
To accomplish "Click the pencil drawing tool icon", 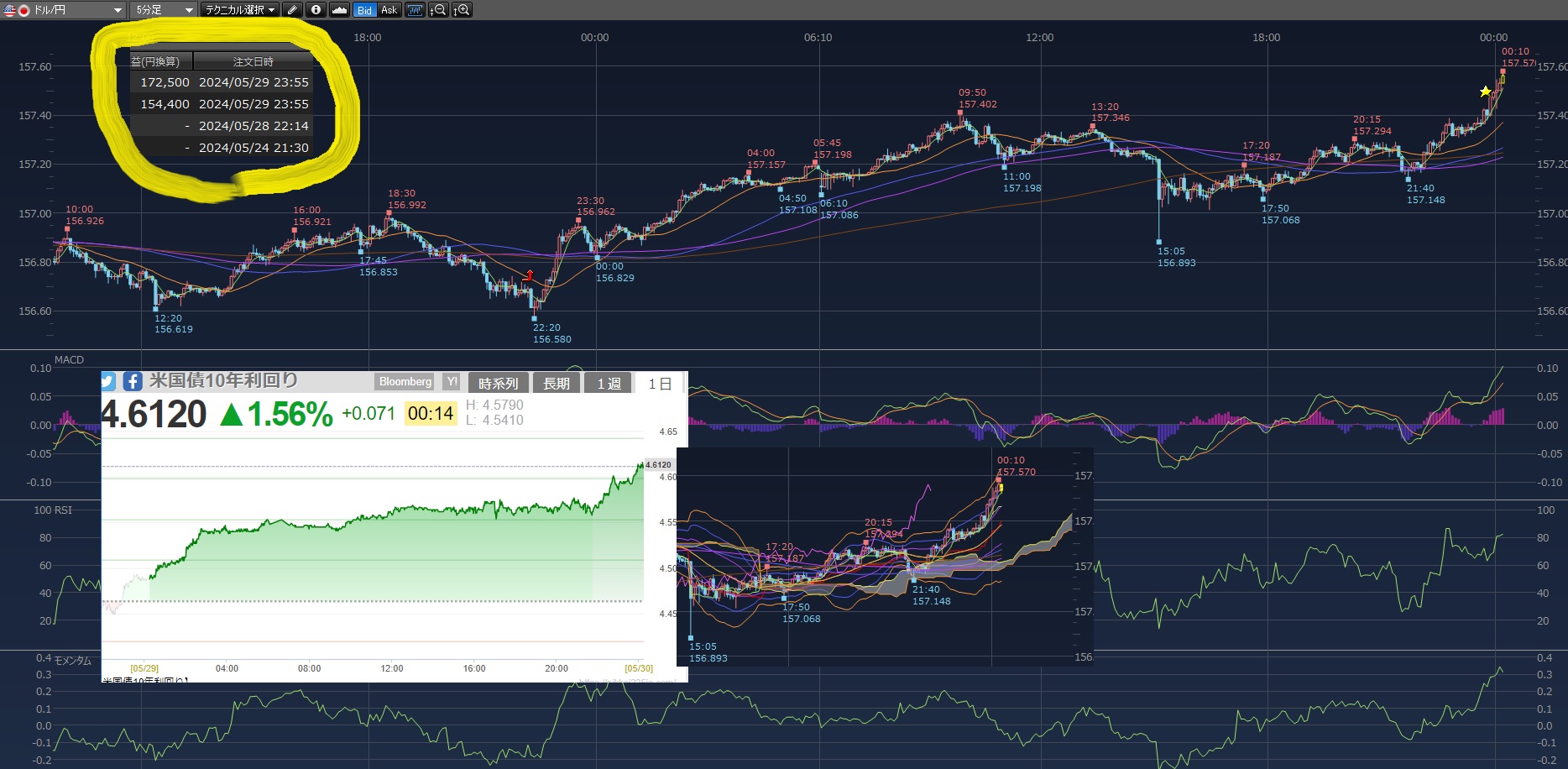I will (x=292, y=10).
